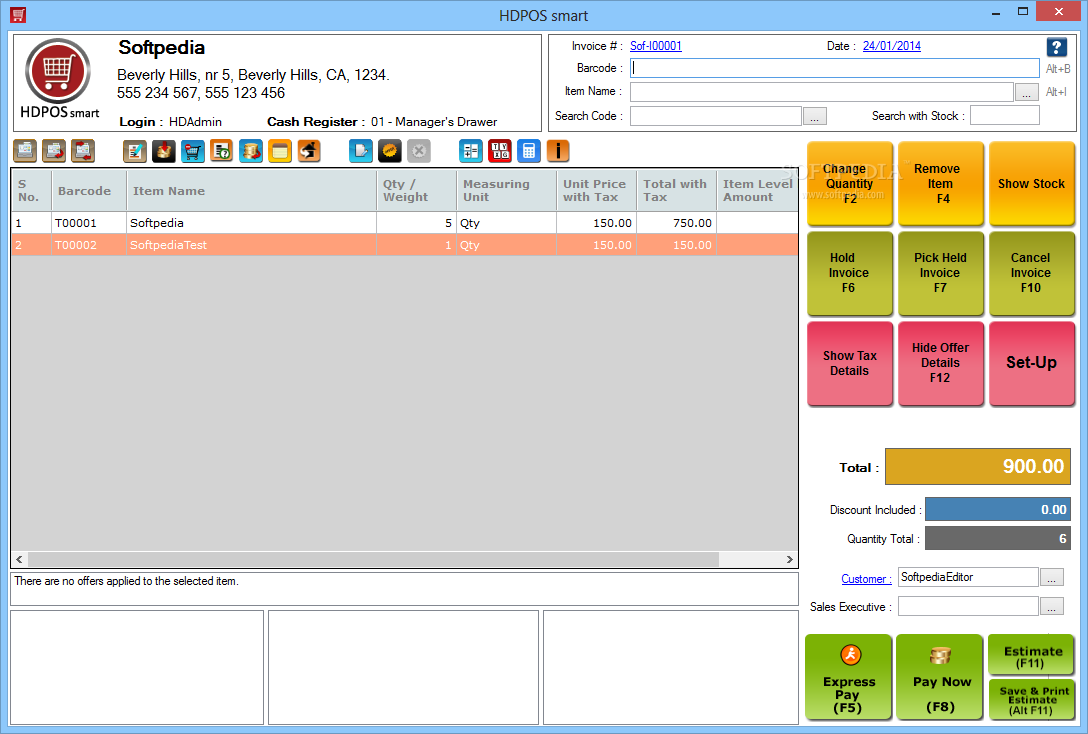
Task: Click the 900.00 Total value box
Action: (x=978, y=466)
